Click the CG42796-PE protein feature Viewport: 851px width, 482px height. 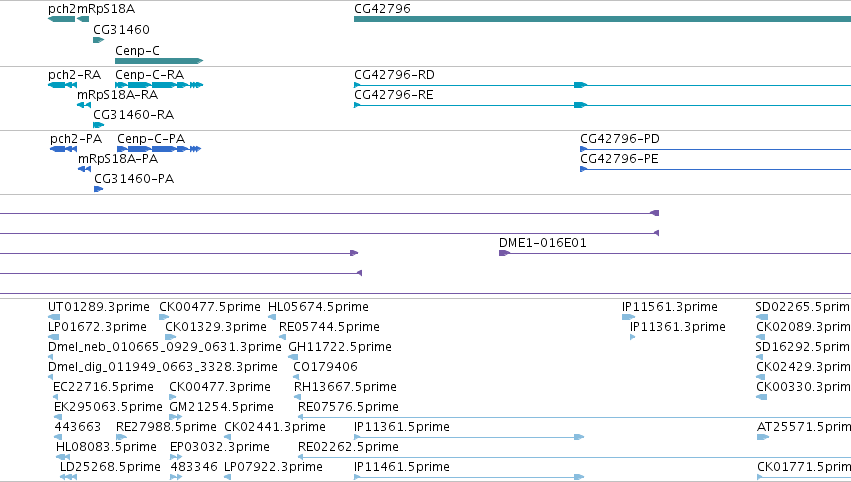point(715,169)
